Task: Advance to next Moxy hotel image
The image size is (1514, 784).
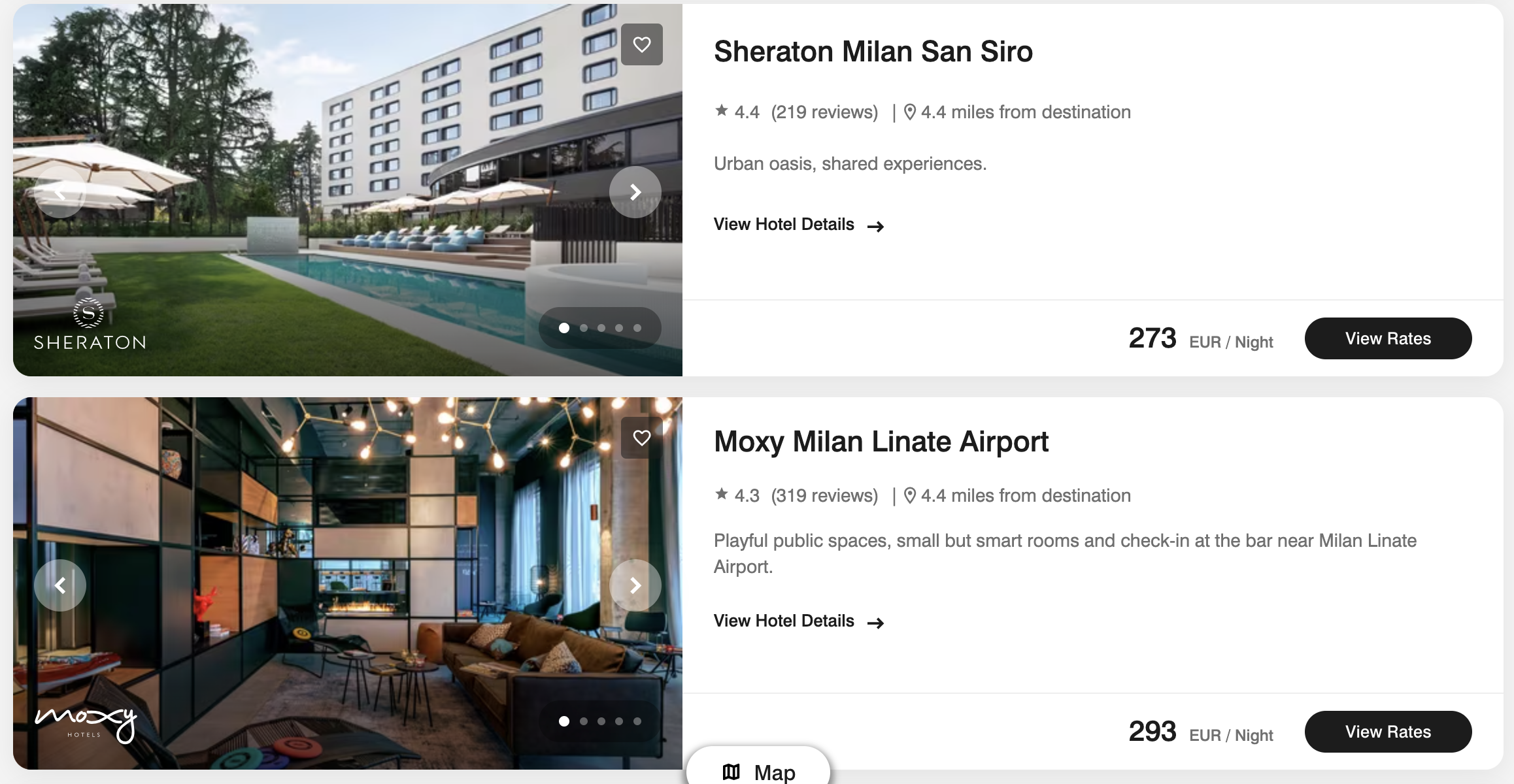Action: [635, 585]
